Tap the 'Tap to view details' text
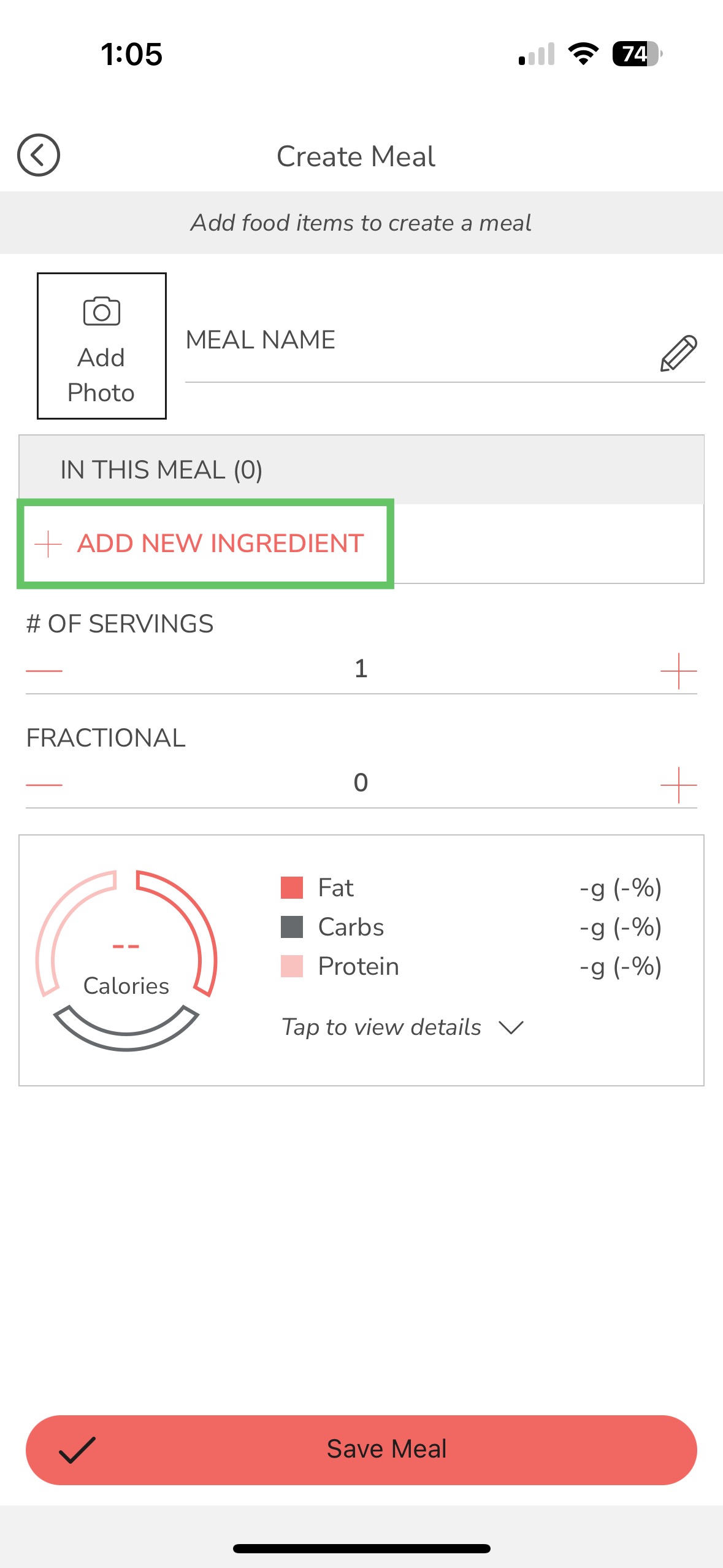Viewport: 723px width, 1568px height. [381, 1027]
